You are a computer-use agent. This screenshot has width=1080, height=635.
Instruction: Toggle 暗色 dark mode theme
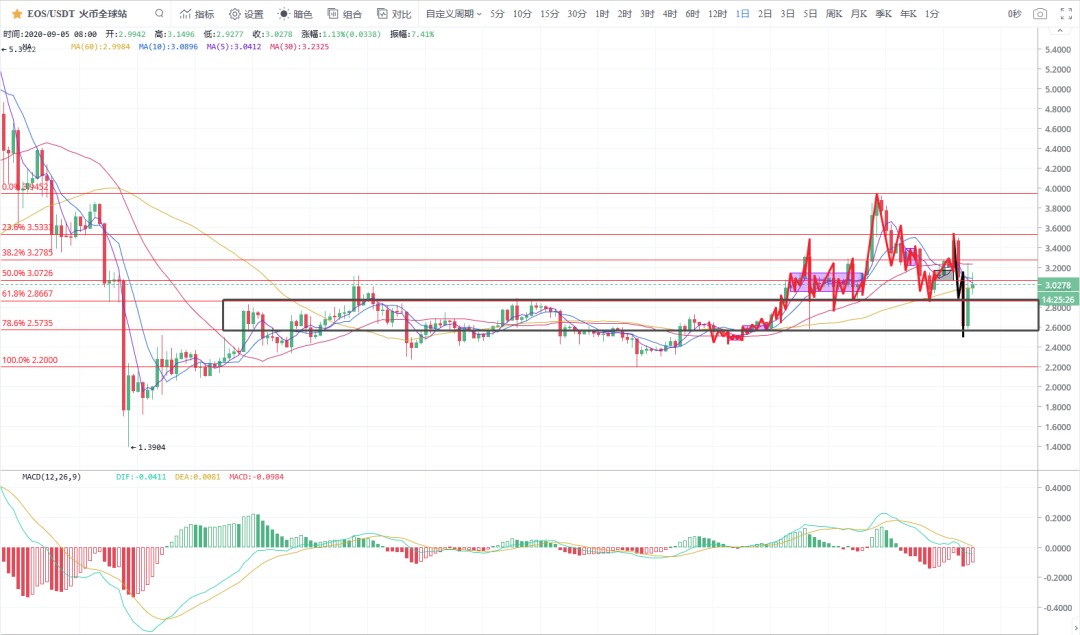[295, 14]
